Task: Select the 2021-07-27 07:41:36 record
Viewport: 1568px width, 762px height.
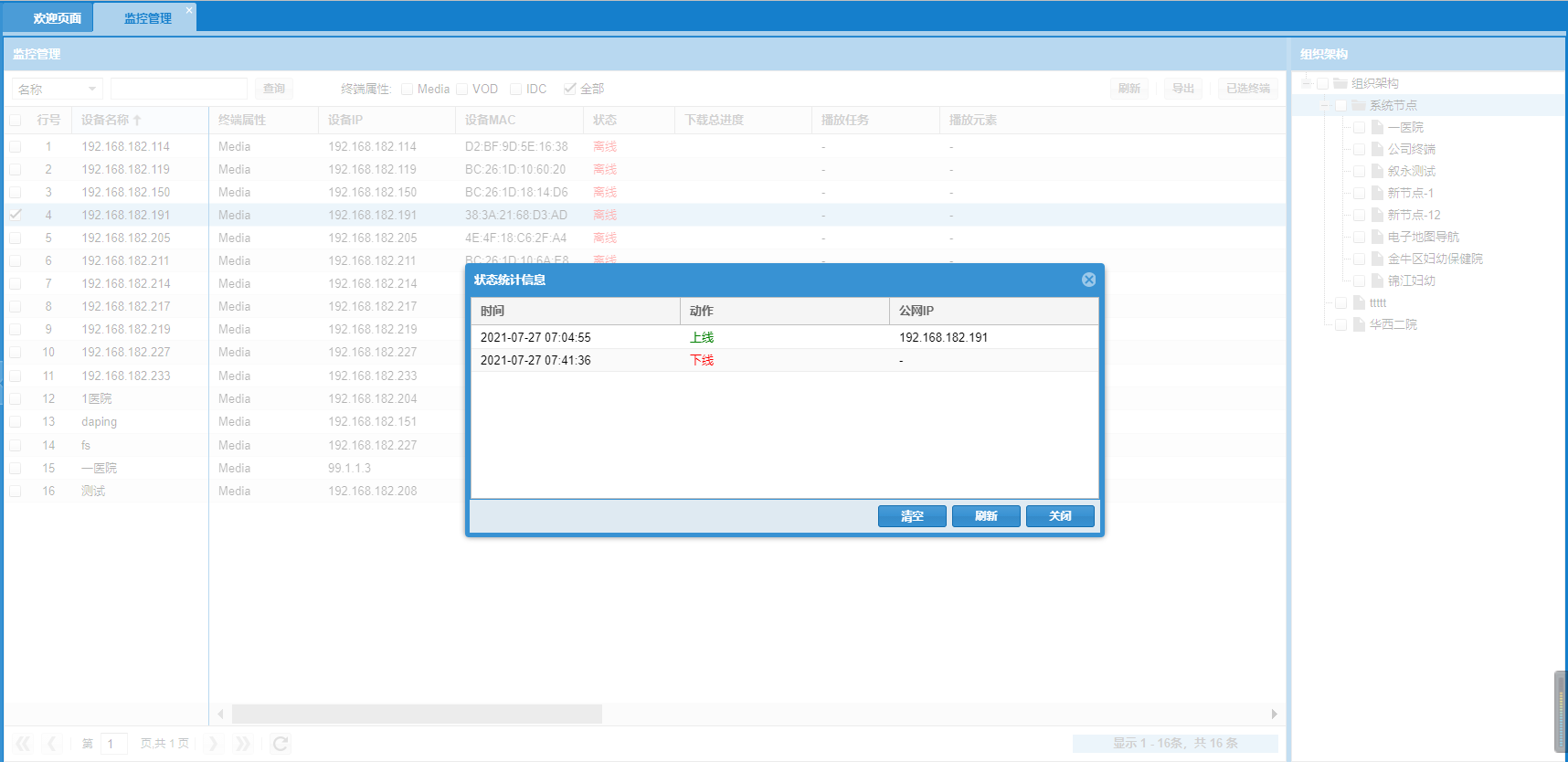Action: (785, 360)
